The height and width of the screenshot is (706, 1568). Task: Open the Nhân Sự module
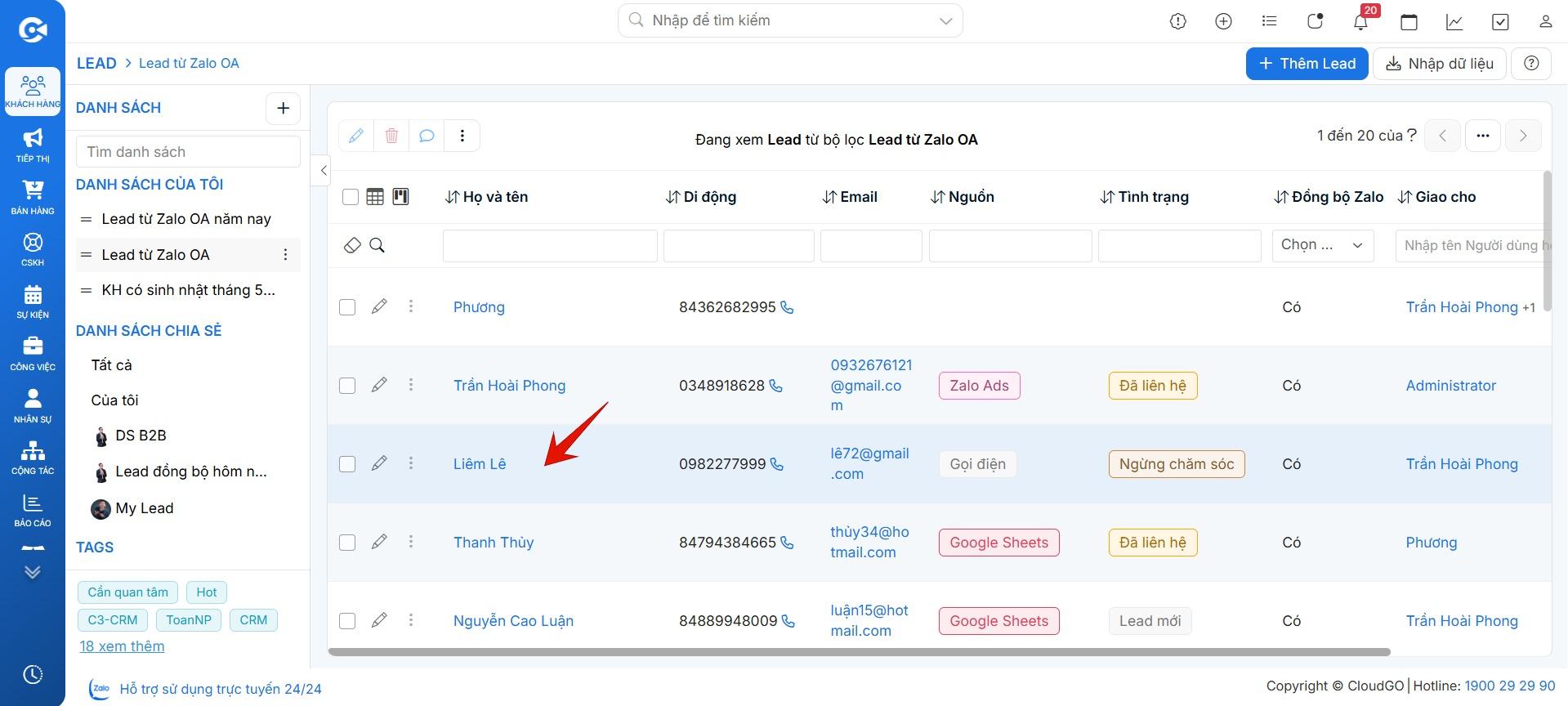click(33, 406)
